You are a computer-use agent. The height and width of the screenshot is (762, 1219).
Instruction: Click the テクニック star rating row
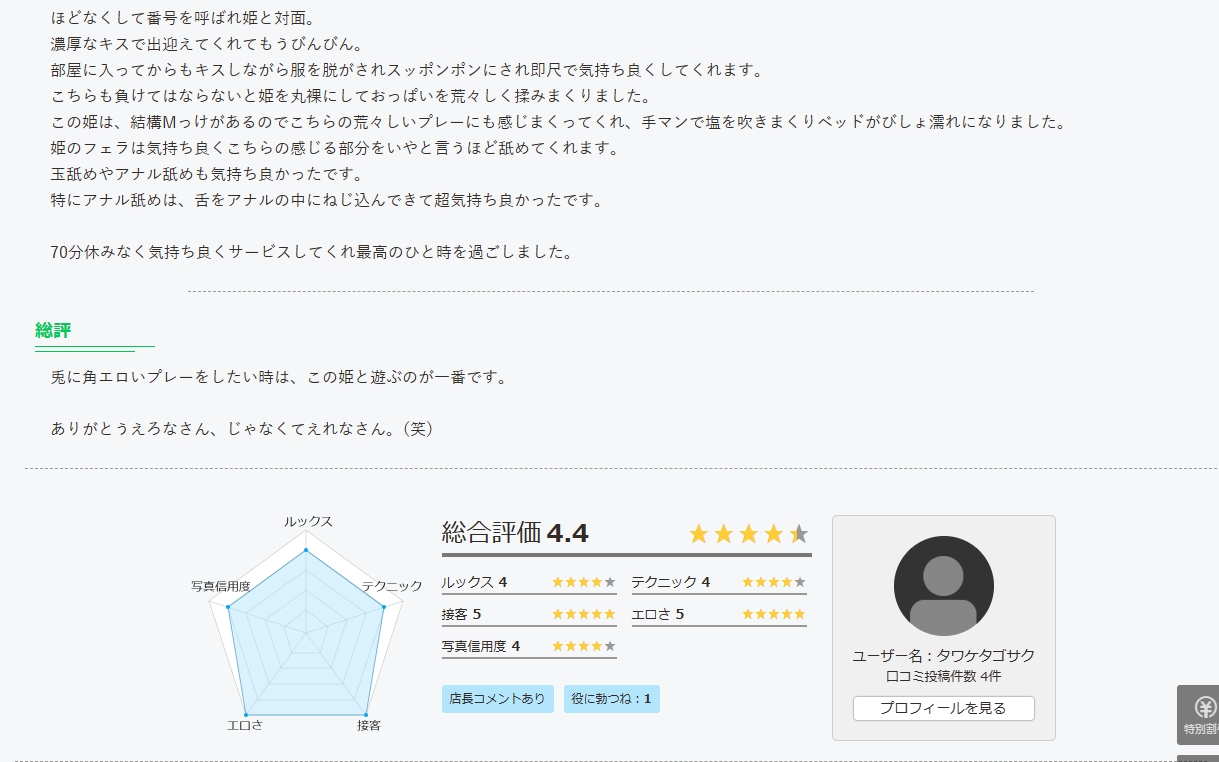pos(719,583)
